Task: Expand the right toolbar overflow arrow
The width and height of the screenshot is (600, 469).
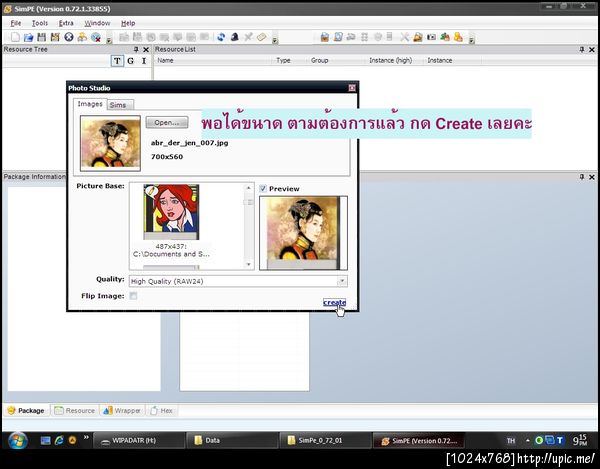Action: click(472, 39)
